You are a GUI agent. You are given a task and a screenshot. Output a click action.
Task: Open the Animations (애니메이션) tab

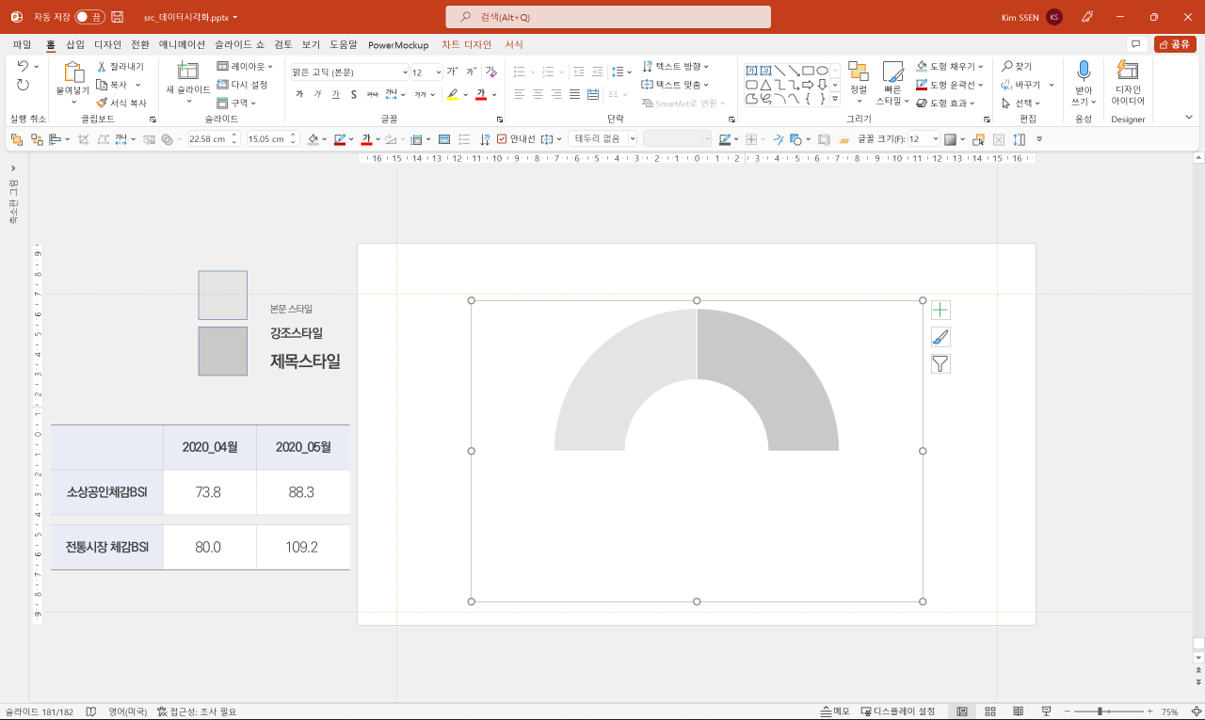tap(182, 45)
